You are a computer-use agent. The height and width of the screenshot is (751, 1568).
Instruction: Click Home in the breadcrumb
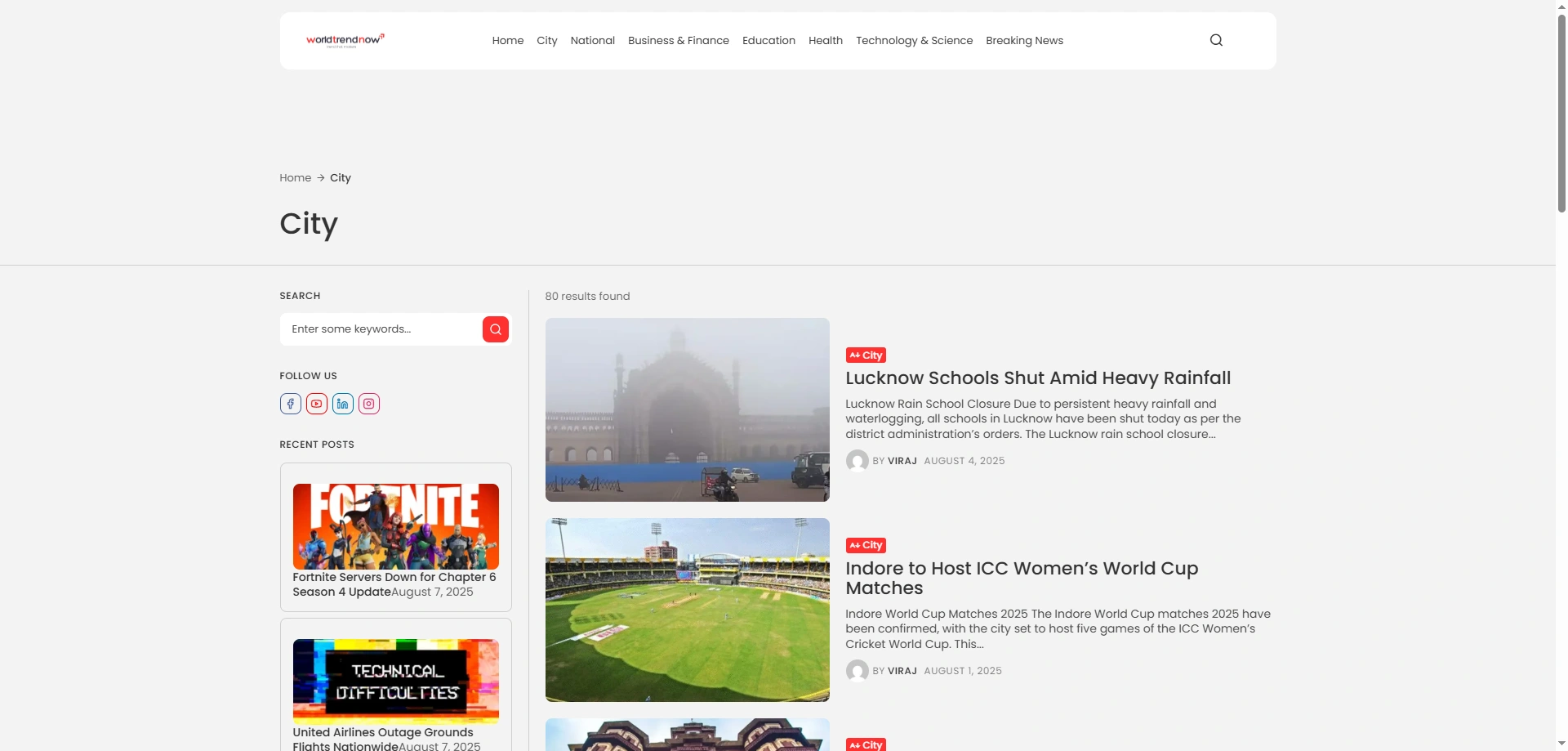(296, 178)
